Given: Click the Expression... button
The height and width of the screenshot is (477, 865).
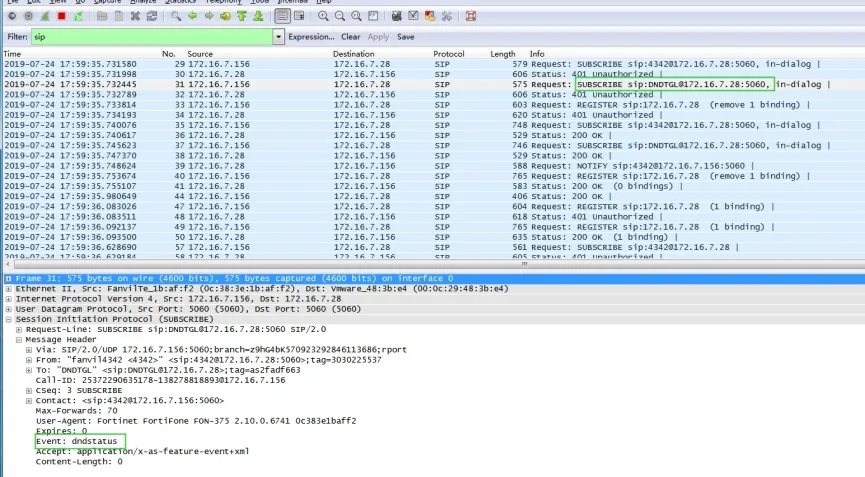Looking at the screenshot, I should pyautogui.click(x=311, y=37).
